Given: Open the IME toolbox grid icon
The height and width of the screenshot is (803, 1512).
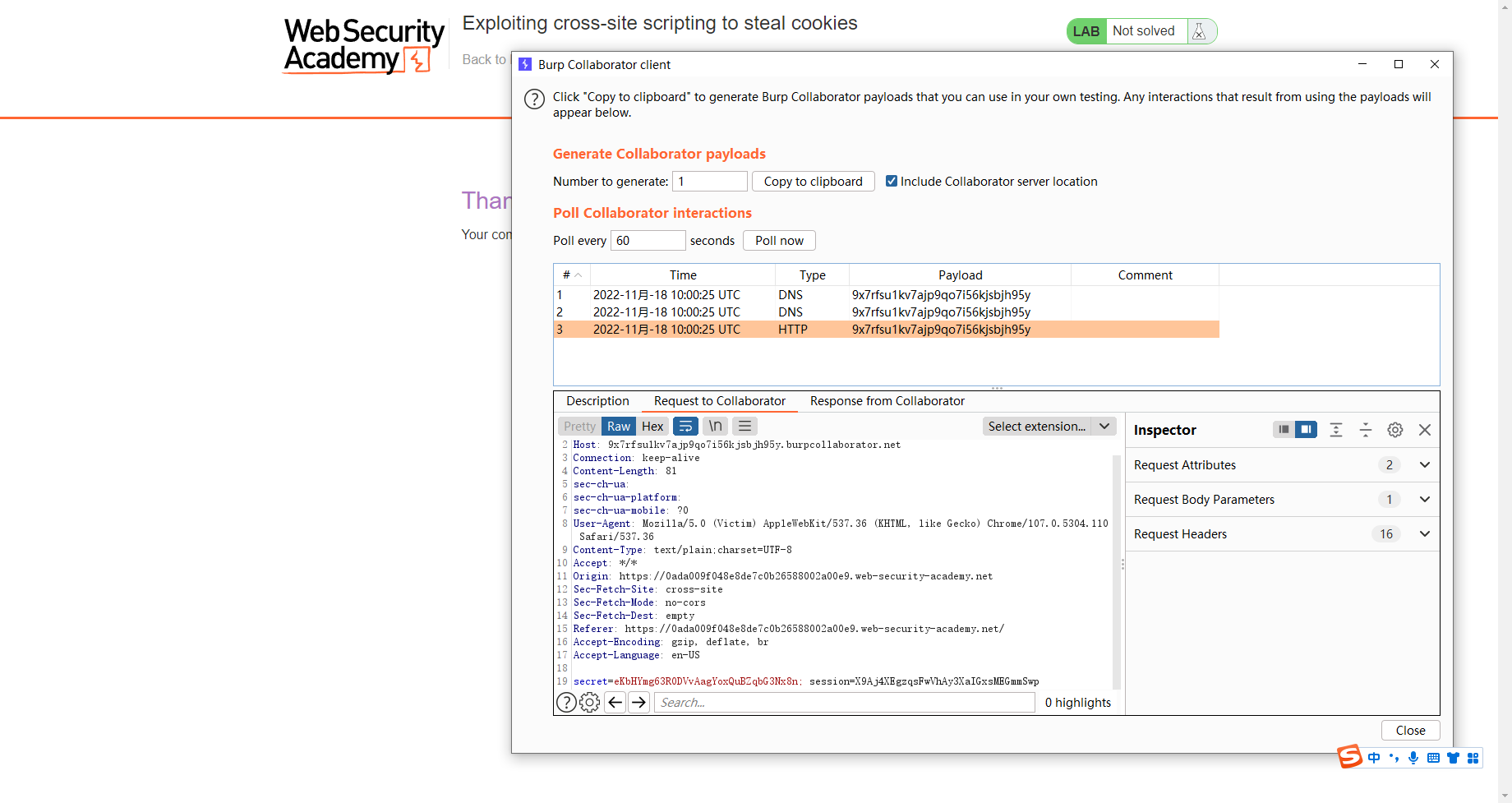Looking at the screenshot, I should coord(1473,758).
